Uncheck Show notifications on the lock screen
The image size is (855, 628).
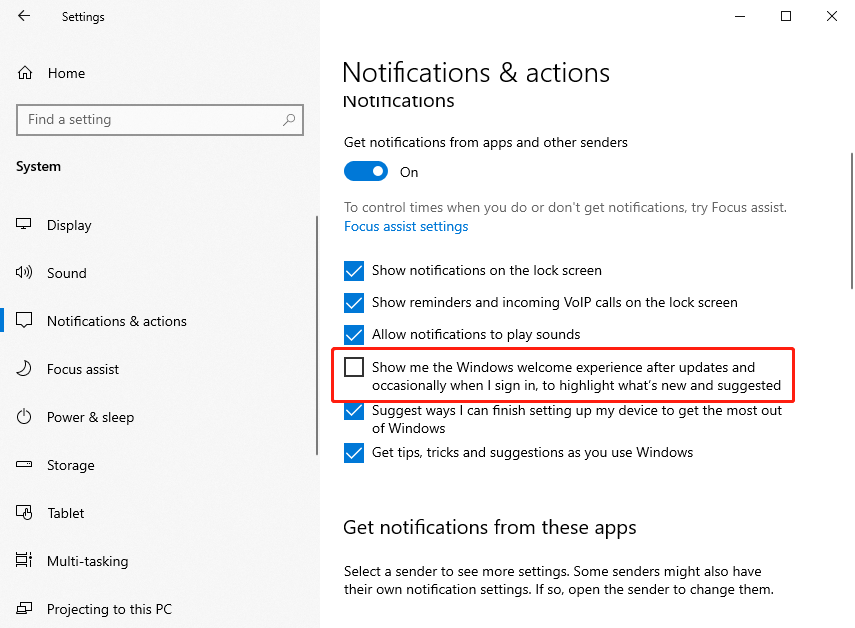(x=354, y=270)
